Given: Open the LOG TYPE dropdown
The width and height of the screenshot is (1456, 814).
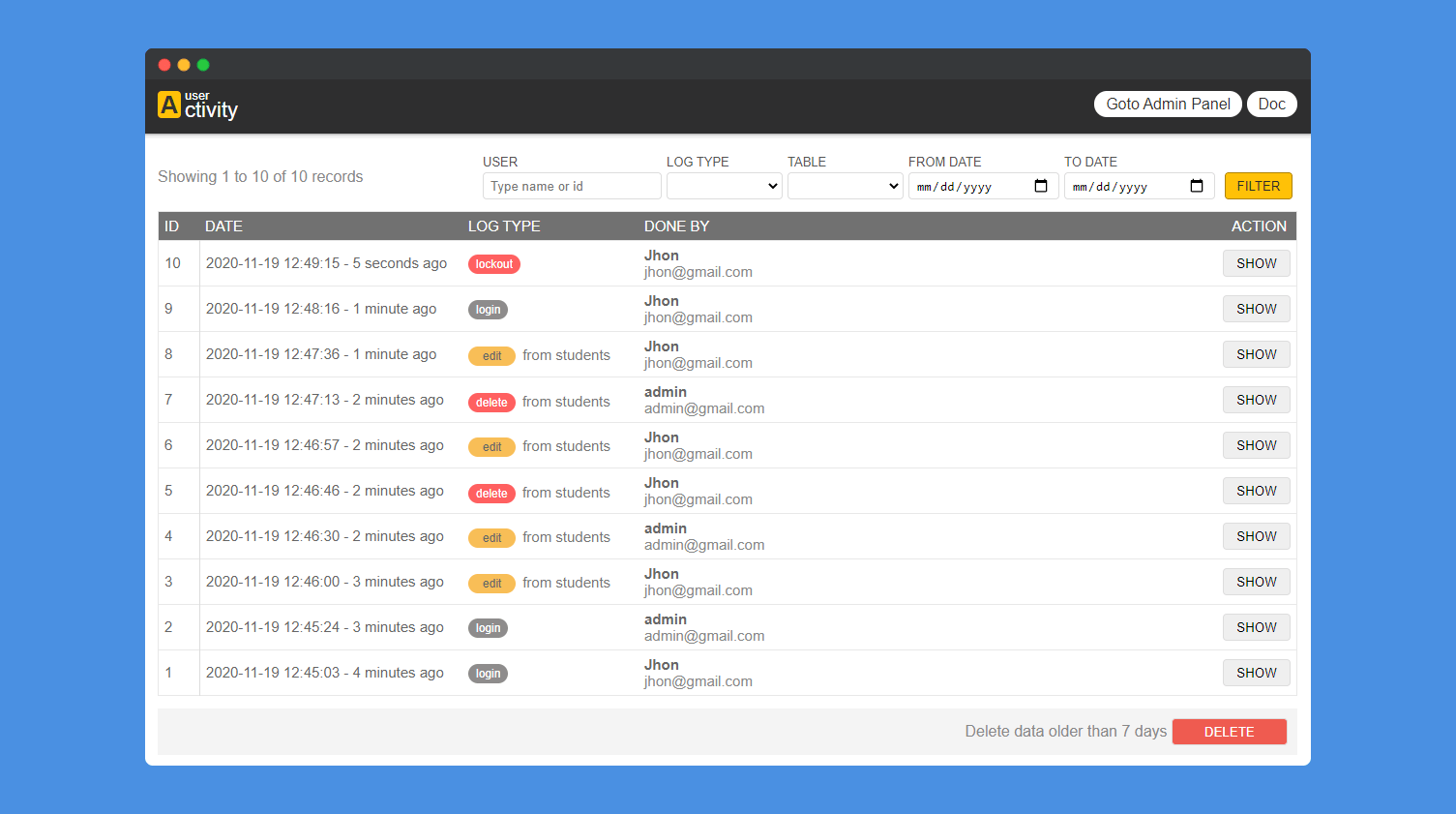Looking at the screenshot, I should [x=724, y=186].
